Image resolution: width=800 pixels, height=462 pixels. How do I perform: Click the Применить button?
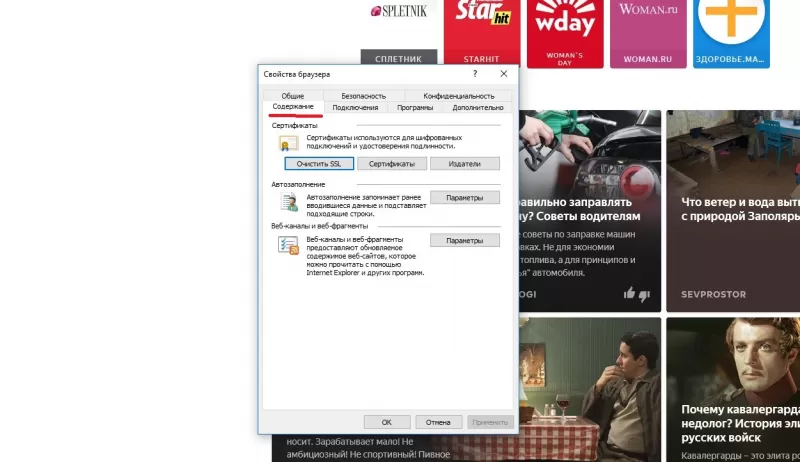point(490,422)
